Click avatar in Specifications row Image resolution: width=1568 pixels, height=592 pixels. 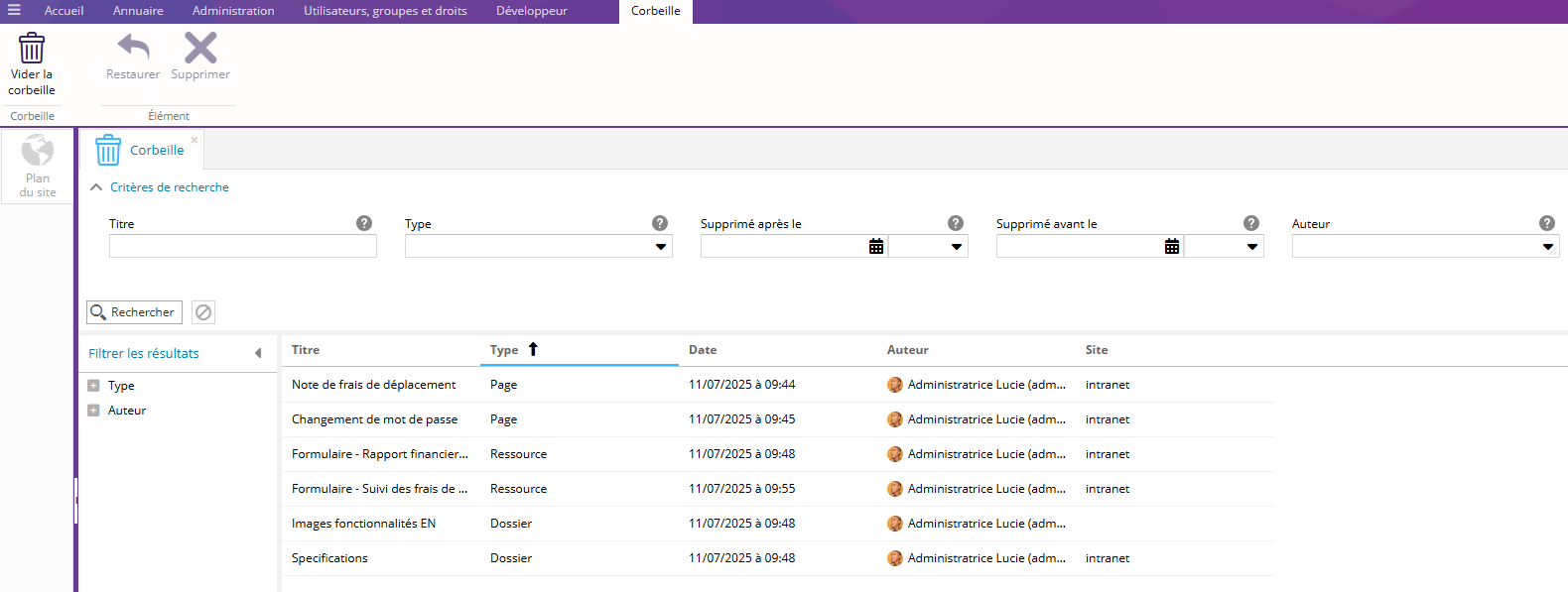895,558
